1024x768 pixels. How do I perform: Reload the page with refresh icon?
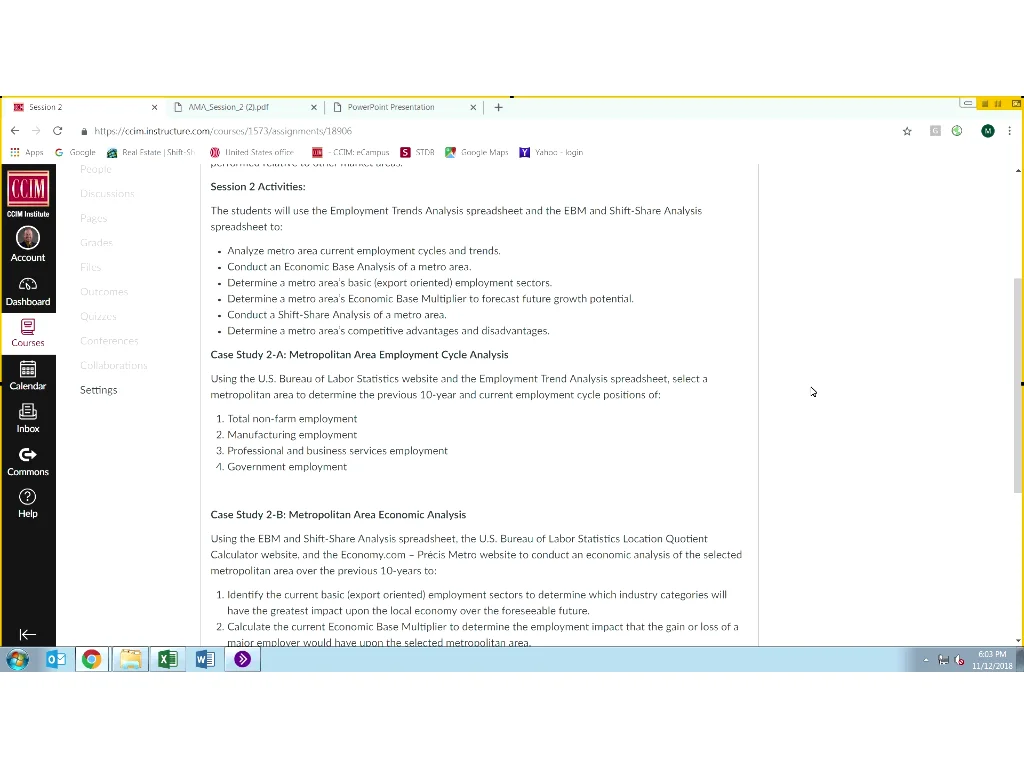pos(57,131)
